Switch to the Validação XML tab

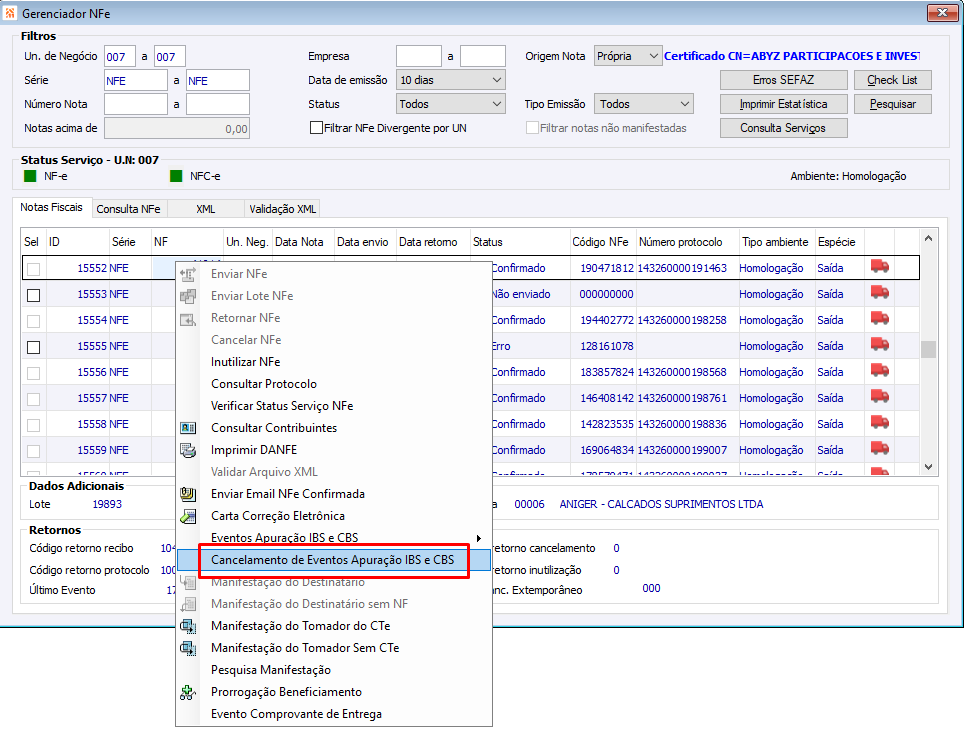282,209
